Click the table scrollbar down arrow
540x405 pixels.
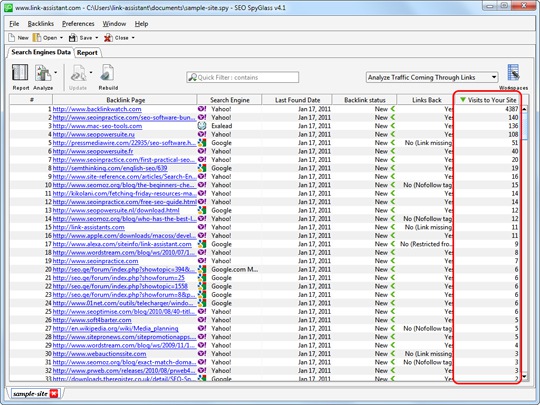pos(524,377)
